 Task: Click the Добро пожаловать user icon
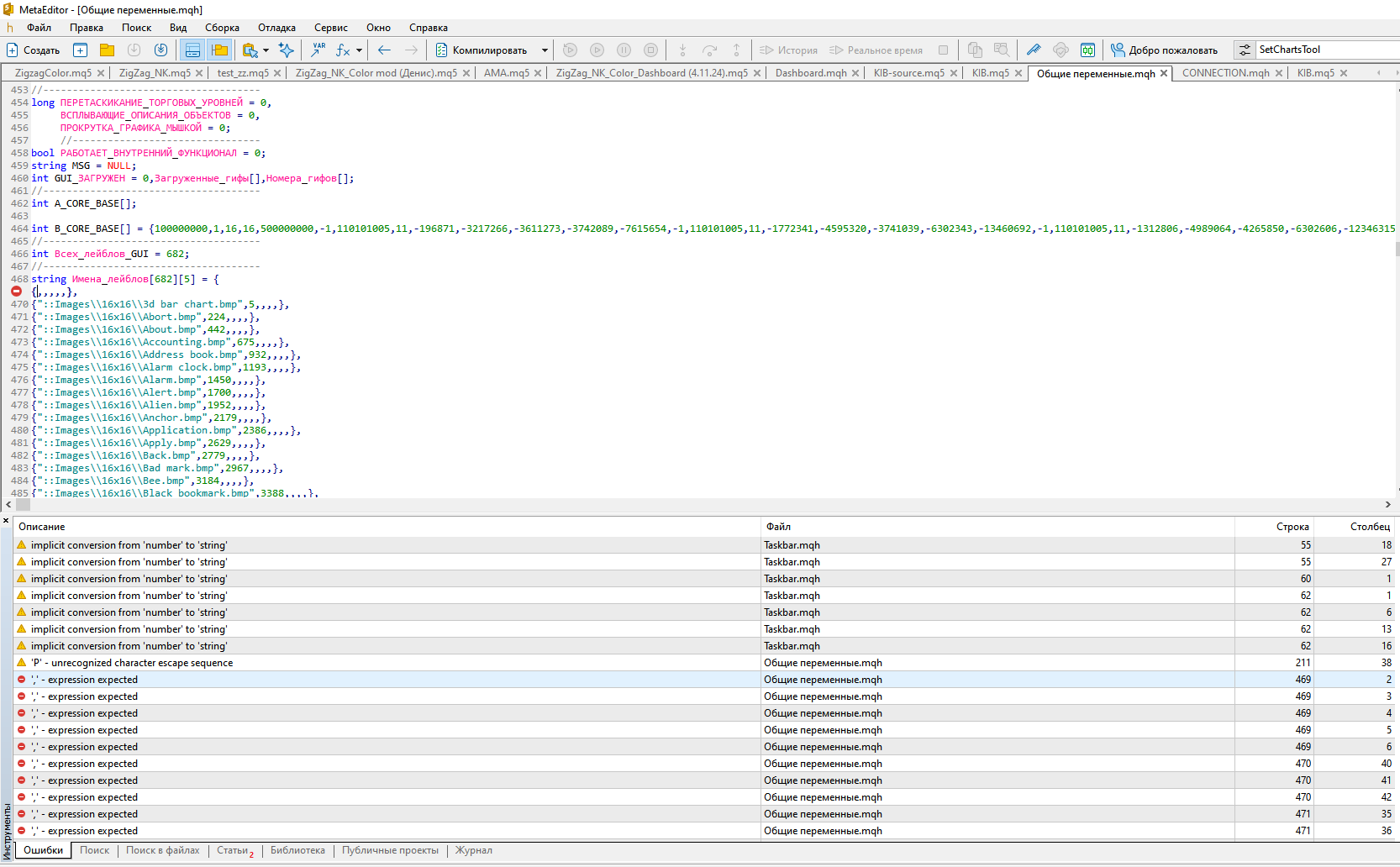pos(1118,50)
